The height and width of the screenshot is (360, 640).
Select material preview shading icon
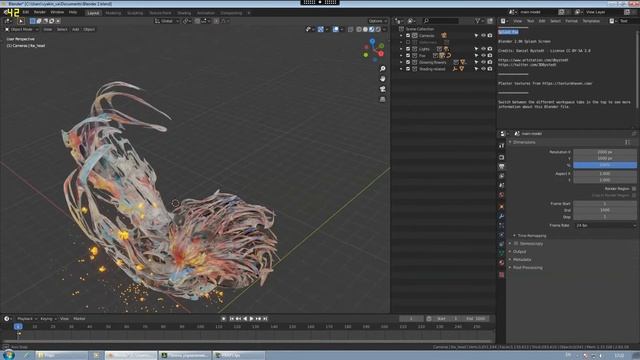click(371, 29)
